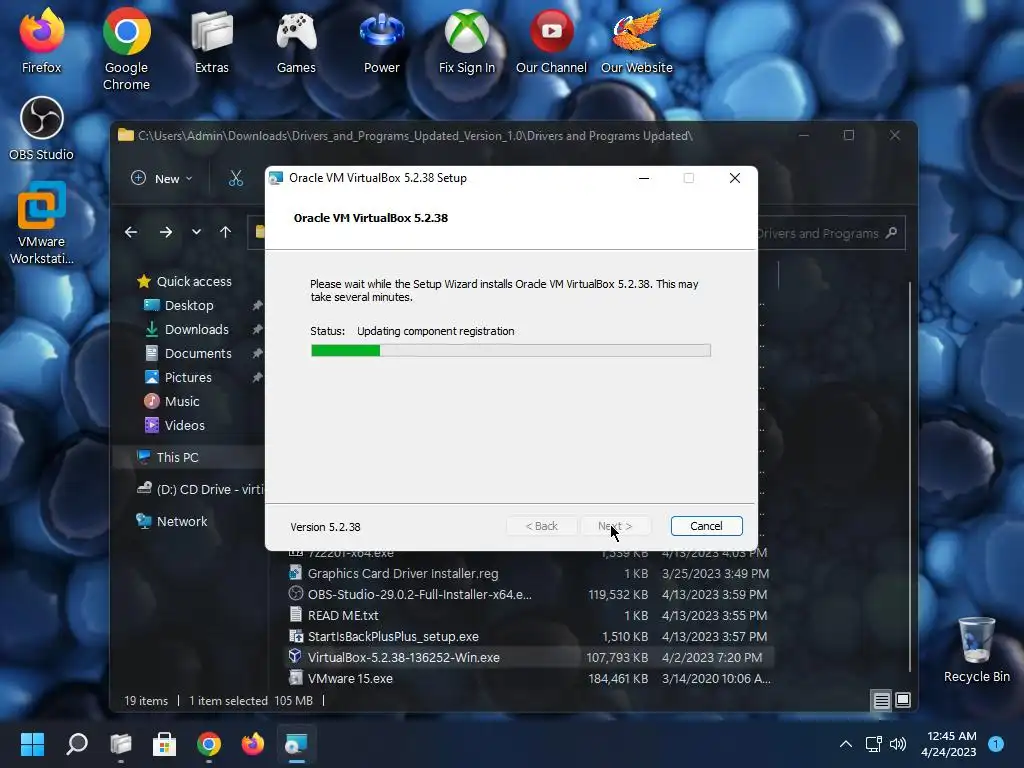This screenshot has height=768, width=1024.
Task: Open the Our Channel desktop shortcut
Action: (551, 40)
